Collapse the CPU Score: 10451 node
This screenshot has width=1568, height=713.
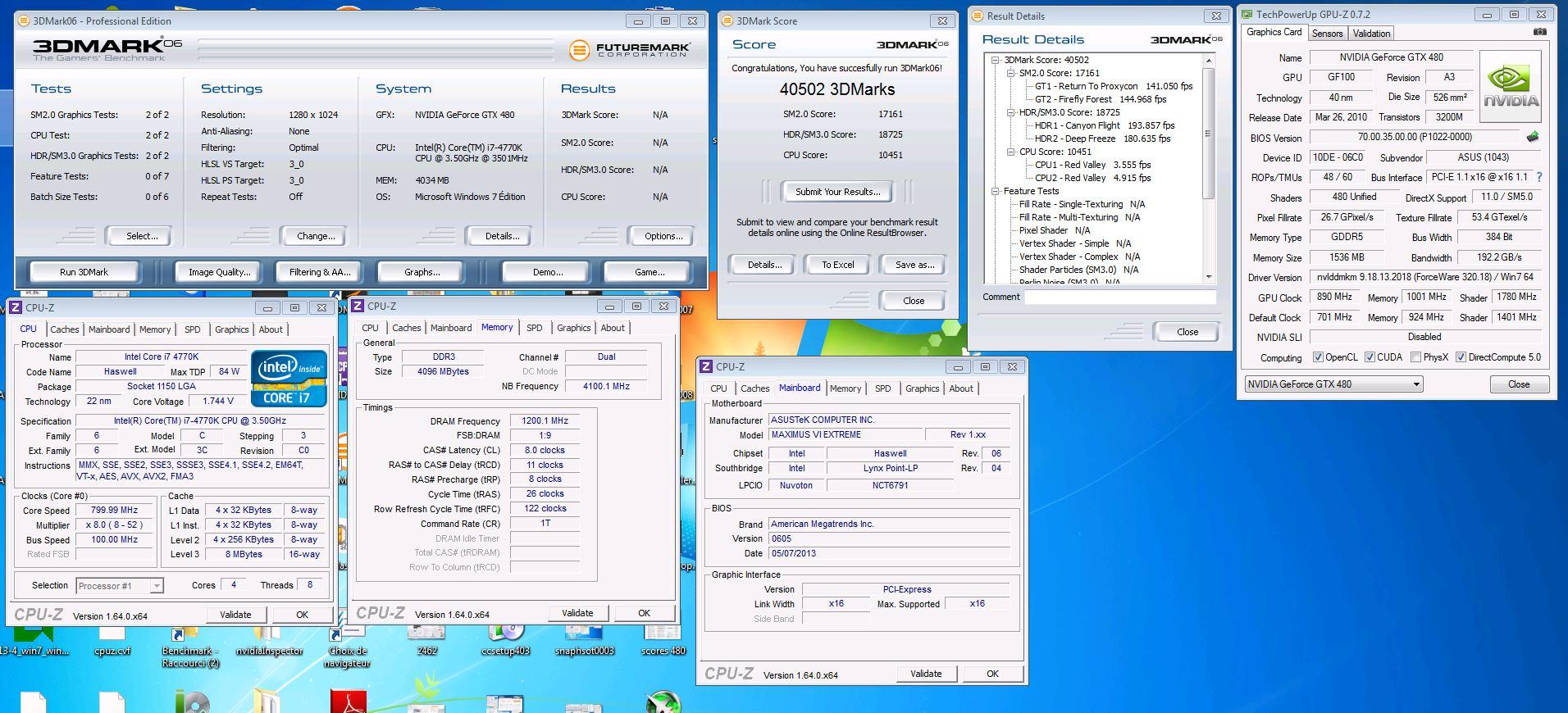1010,152
